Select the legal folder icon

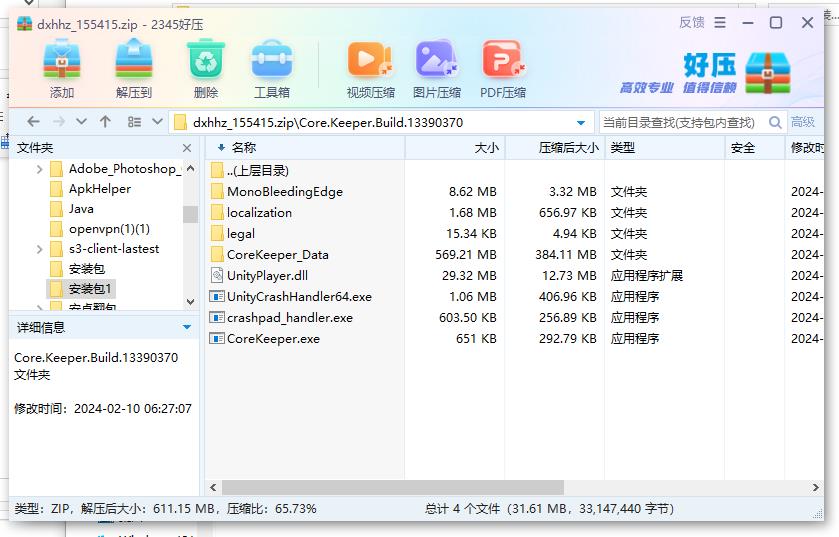coord(217,234)
